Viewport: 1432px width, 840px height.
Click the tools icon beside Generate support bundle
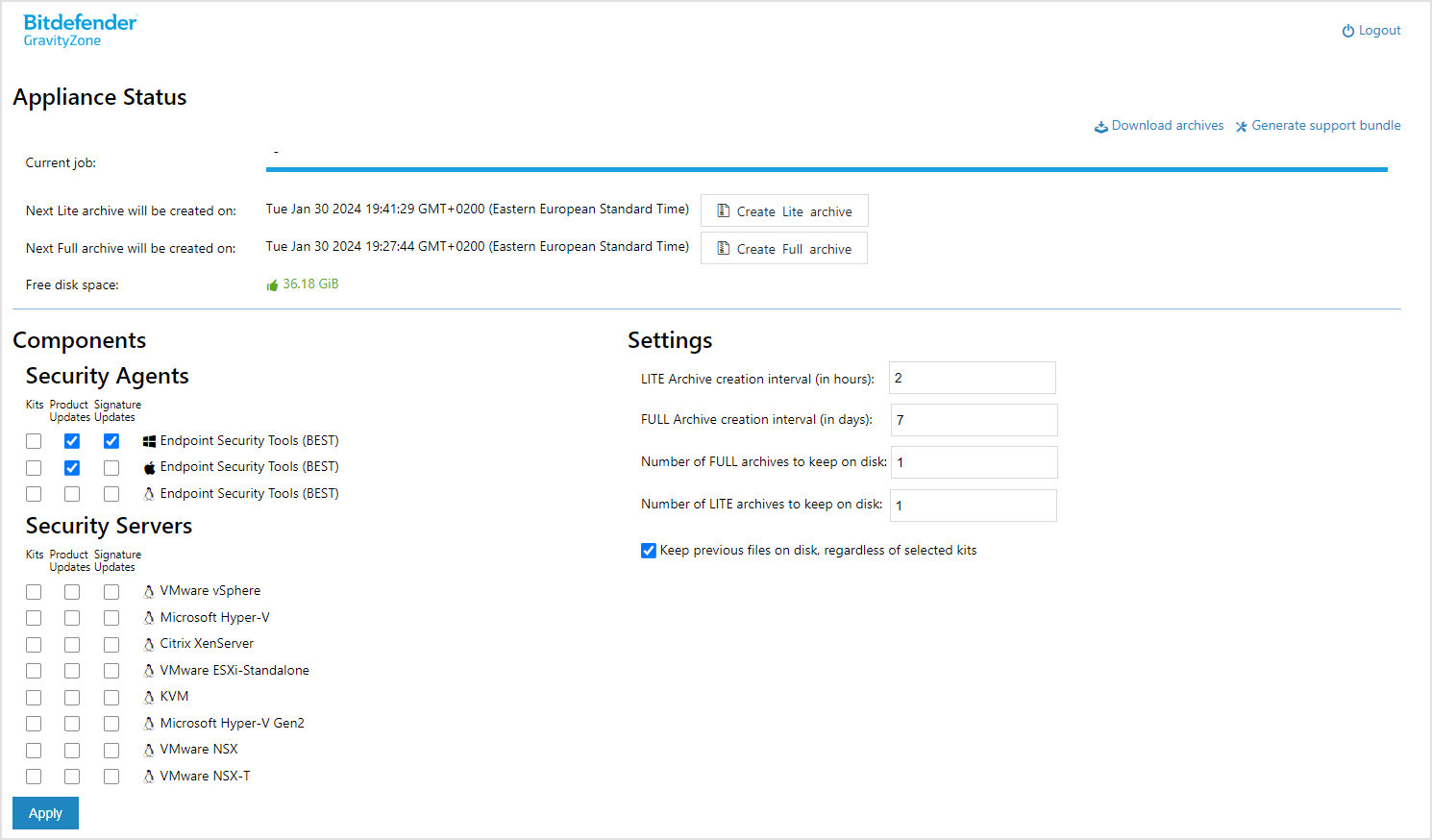(x=1241, y=125)
